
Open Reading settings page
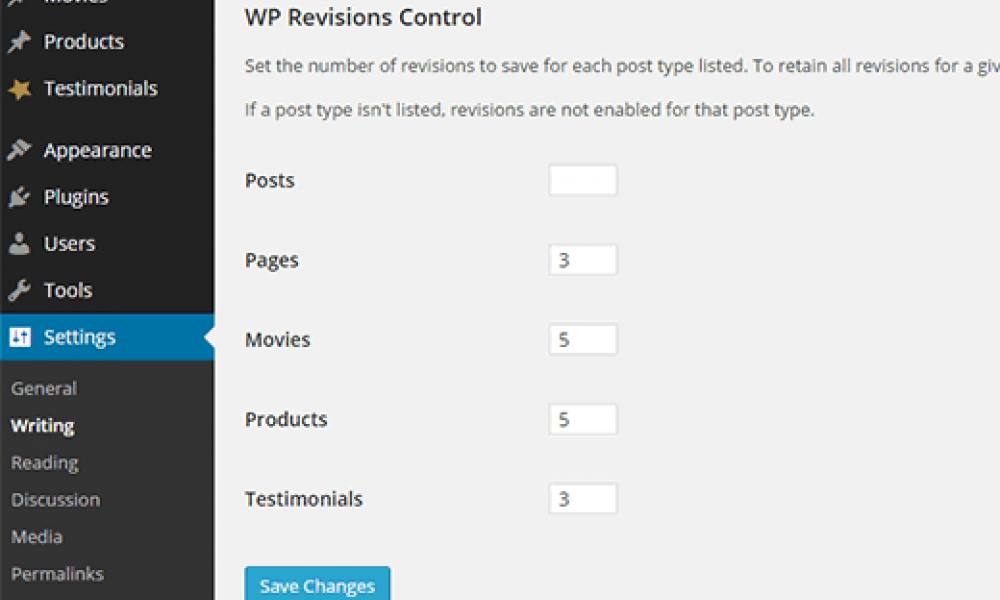click(45, 463)
